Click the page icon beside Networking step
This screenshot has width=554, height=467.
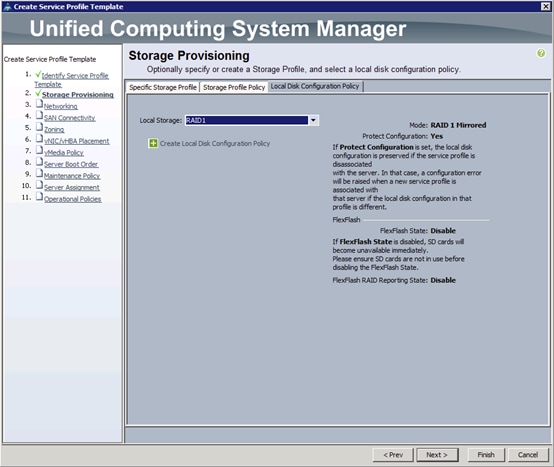click(39, 104)
